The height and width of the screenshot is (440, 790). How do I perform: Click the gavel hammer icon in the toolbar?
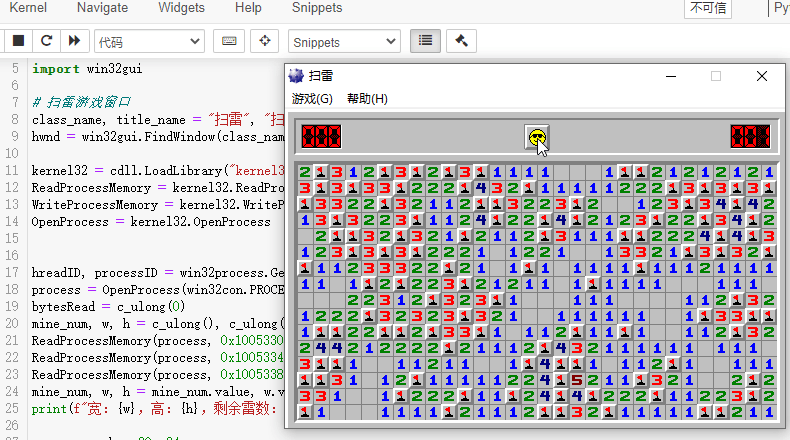pyautogui.click(x=461, y=41)
